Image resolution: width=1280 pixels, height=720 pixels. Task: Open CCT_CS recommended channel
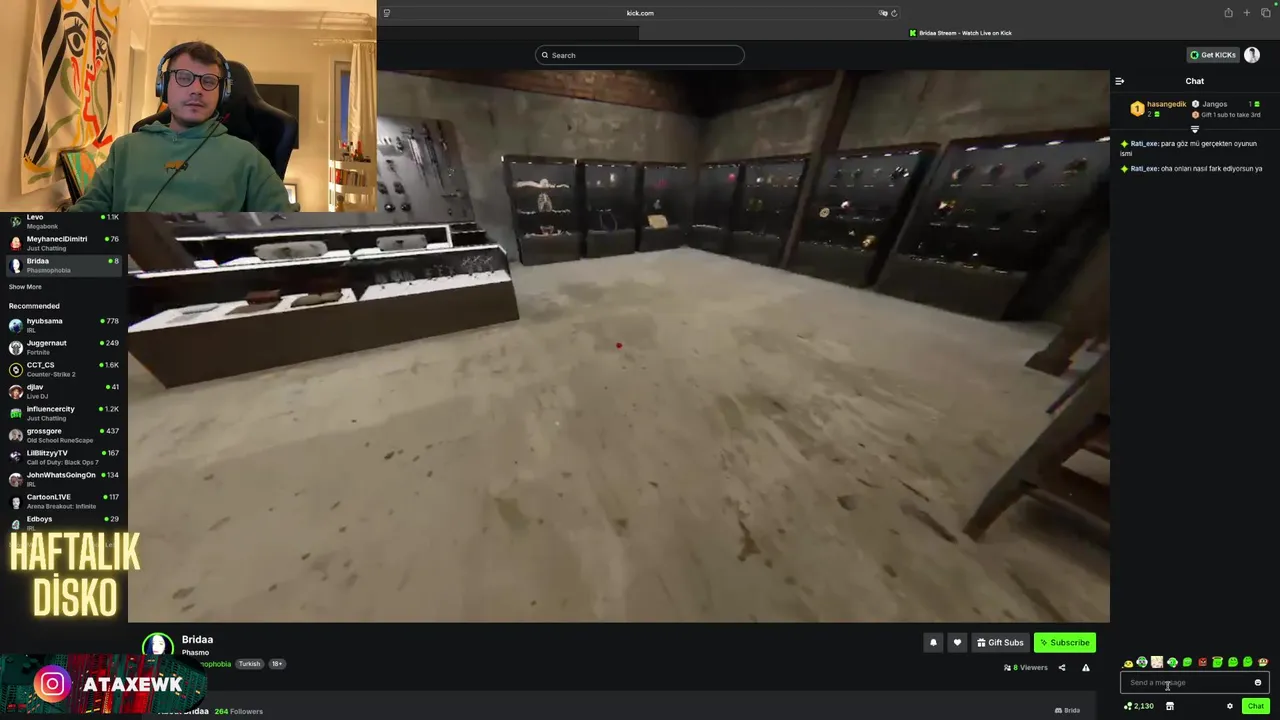click(x=63, y=369)
